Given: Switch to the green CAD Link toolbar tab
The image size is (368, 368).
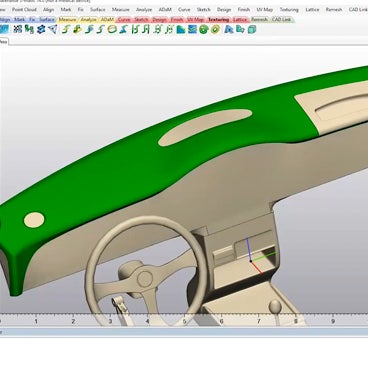Looking at the screenshot, I should tap(281, 20).
